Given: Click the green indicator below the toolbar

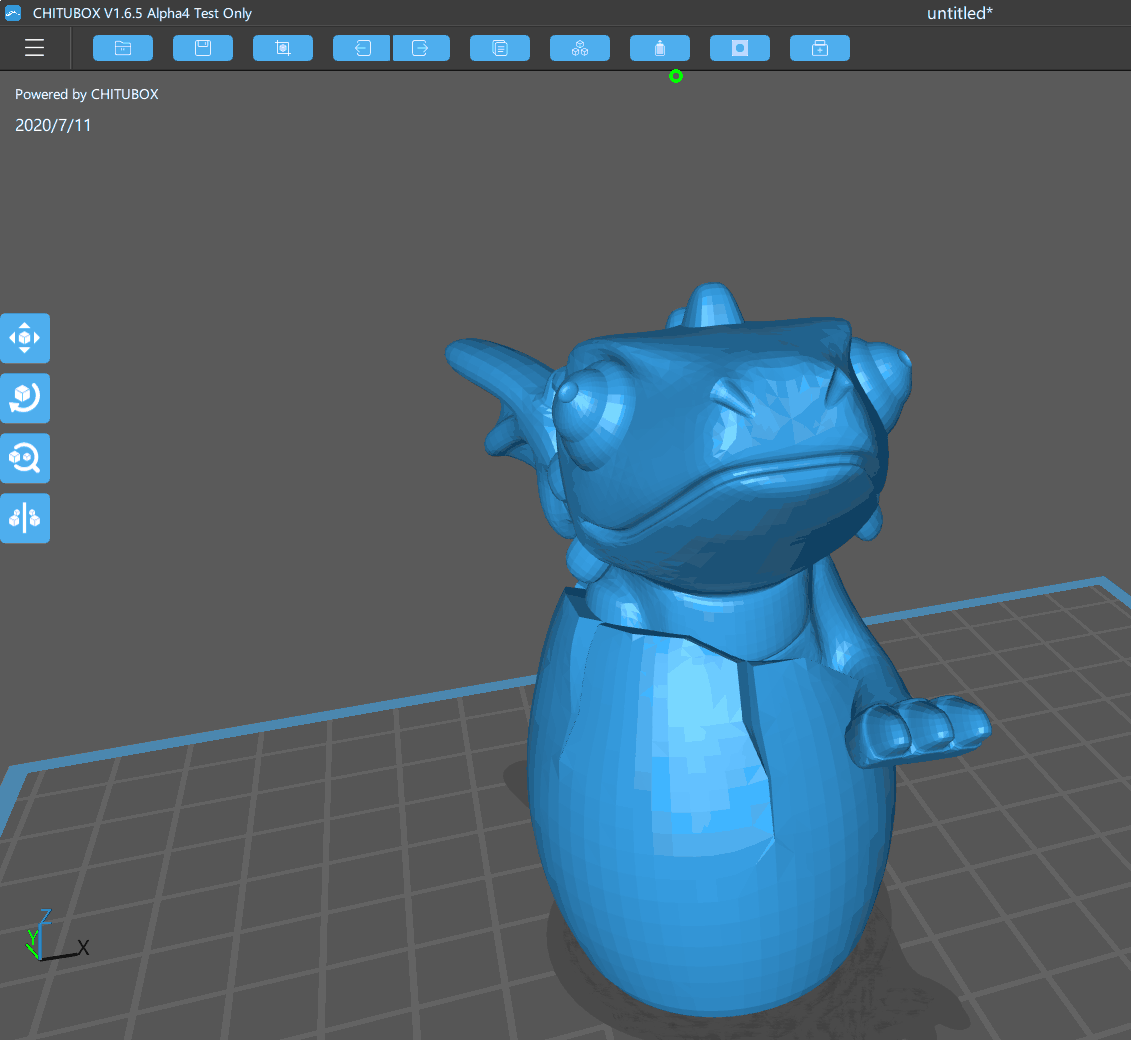Looking at the screenshot, I should pyautogui.click(x=676, y=76).
